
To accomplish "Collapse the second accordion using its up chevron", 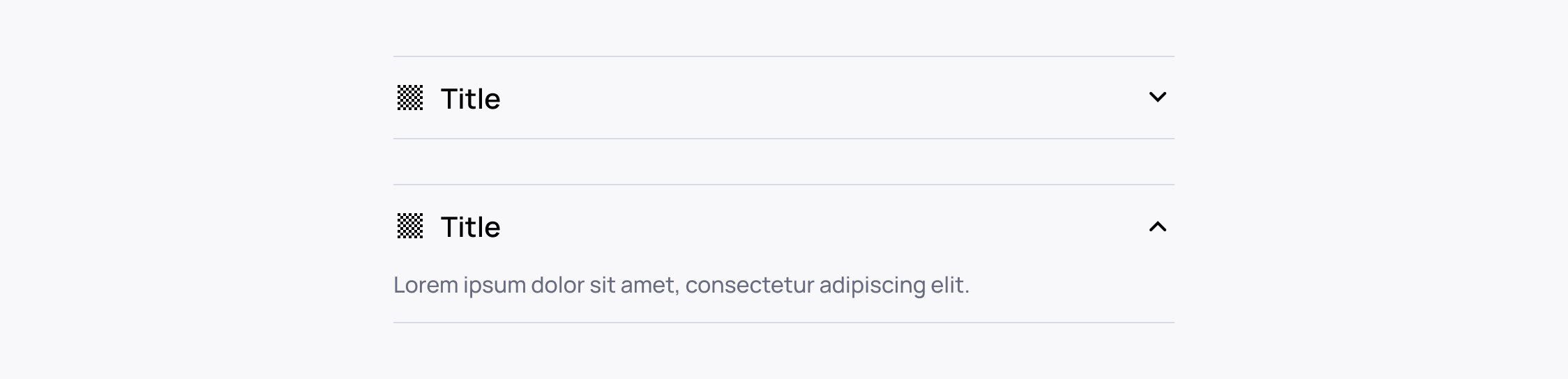I will coord(1157,226).
